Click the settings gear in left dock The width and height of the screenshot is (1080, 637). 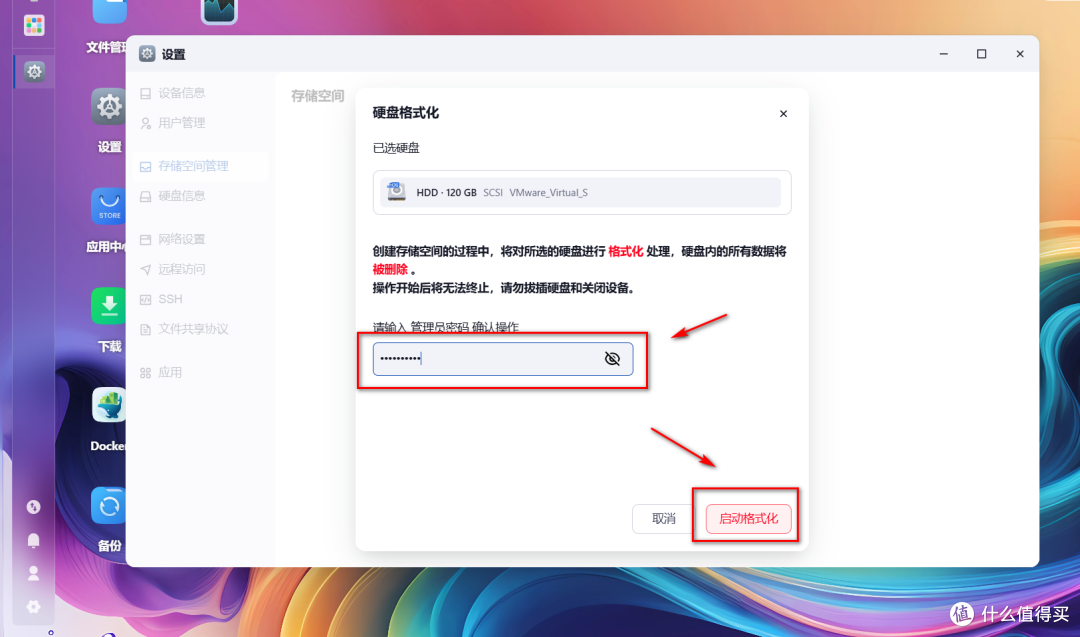[x=34, y=71]
